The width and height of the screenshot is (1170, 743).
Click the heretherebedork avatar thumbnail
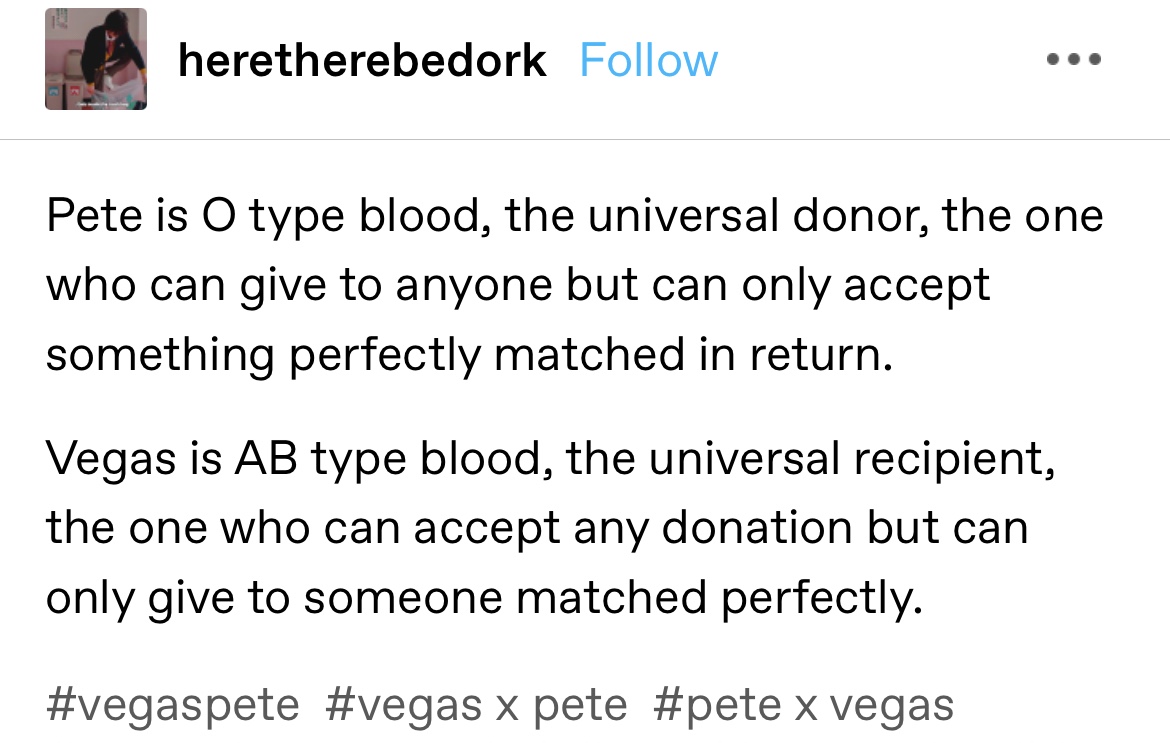[x=96, y=59]
